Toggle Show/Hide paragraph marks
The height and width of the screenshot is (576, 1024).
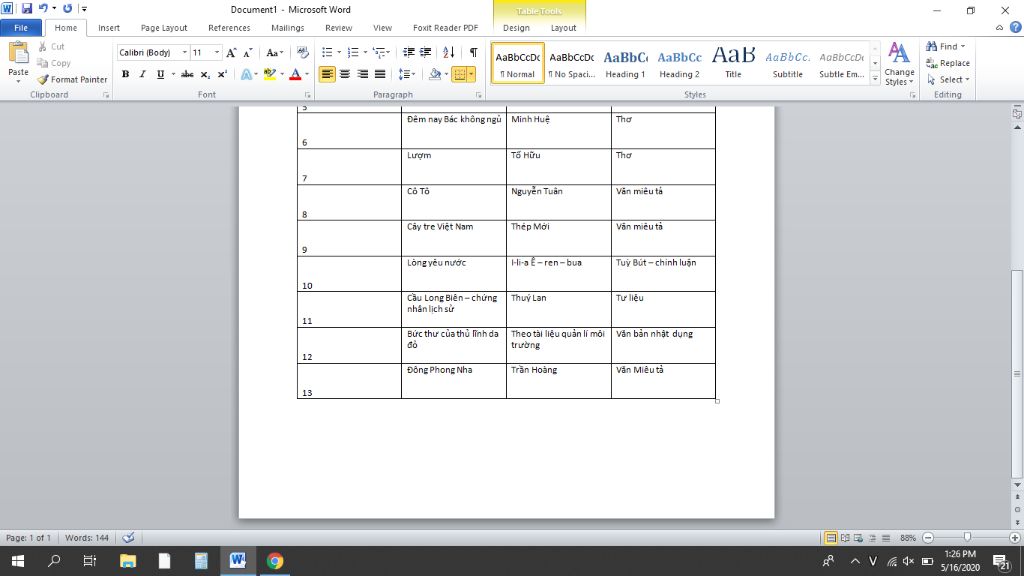point(473,52)
